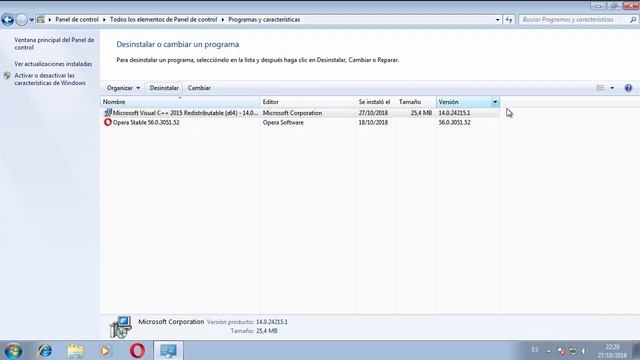Click Control Panel taskbar button

point(168,351)
